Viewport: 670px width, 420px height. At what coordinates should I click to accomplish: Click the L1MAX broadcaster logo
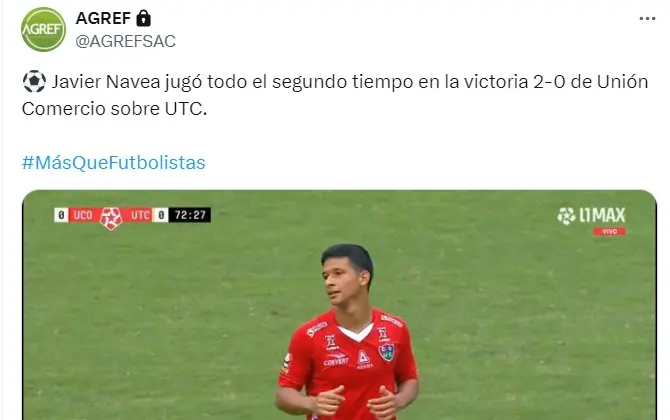coord(591,215)
